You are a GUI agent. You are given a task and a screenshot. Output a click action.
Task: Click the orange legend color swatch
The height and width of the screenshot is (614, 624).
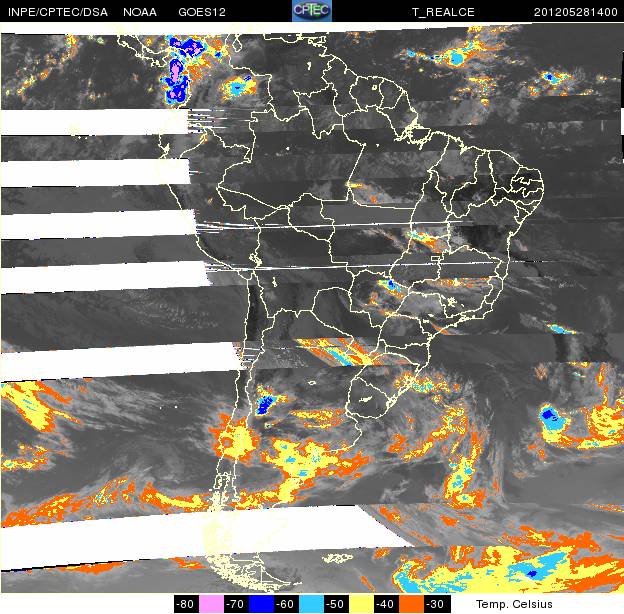[x=411, y=604]
